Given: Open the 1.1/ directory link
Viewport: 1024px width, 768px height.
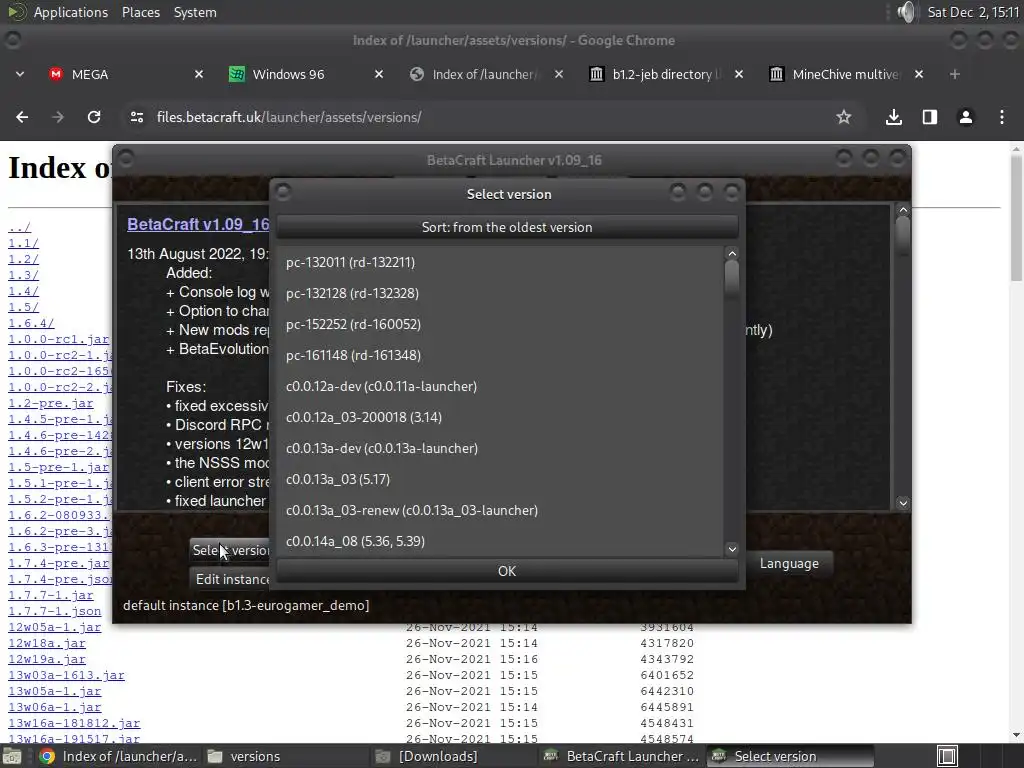Looking at the screenshot, I should (x=24, y=243).
